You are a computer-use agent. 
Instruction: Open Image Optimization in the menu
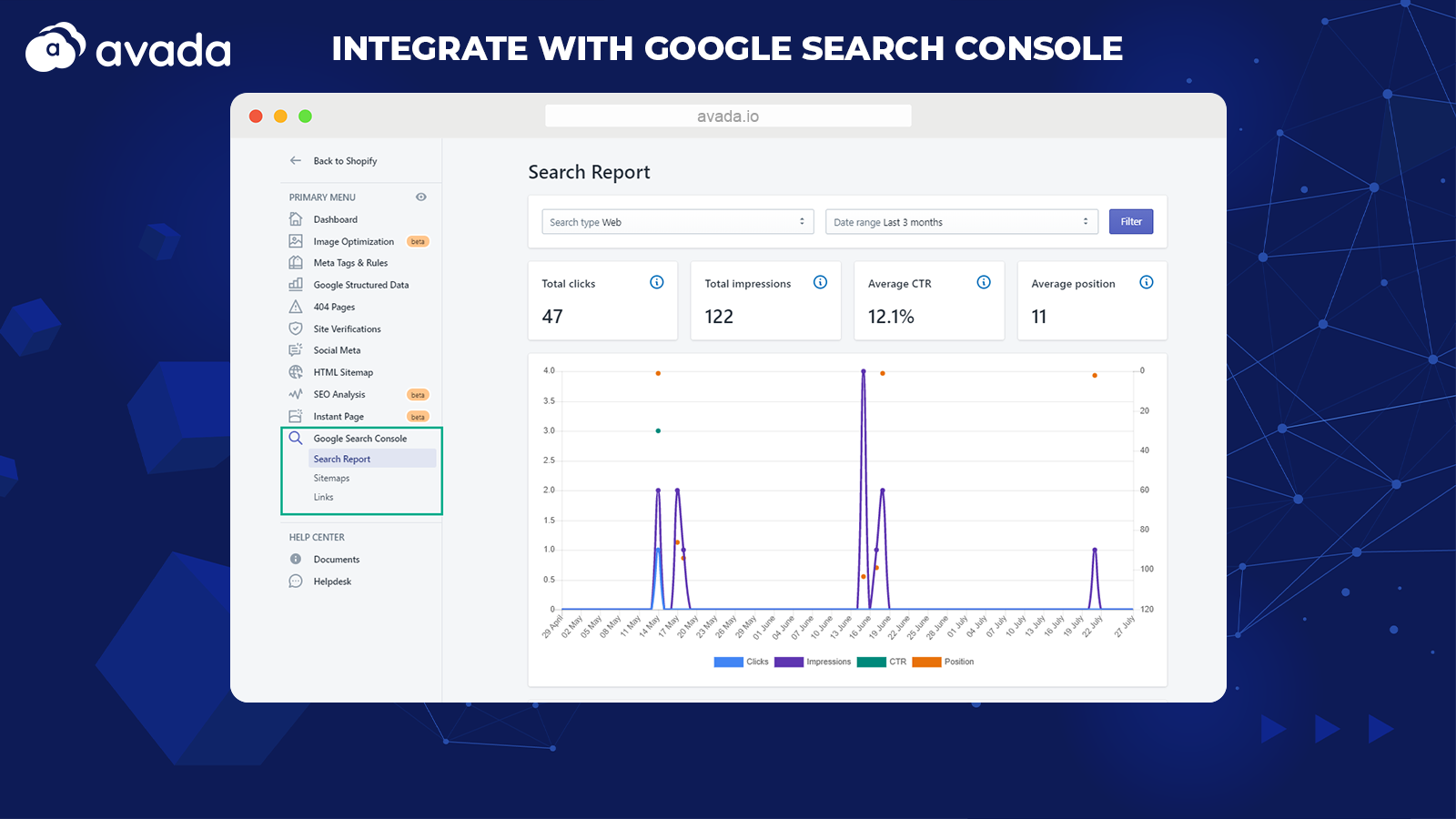click(354, 241)
